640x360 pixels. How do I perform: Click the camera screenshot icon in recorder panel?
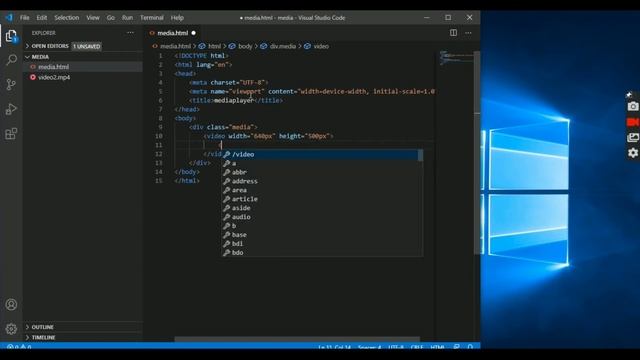[633, 107]
